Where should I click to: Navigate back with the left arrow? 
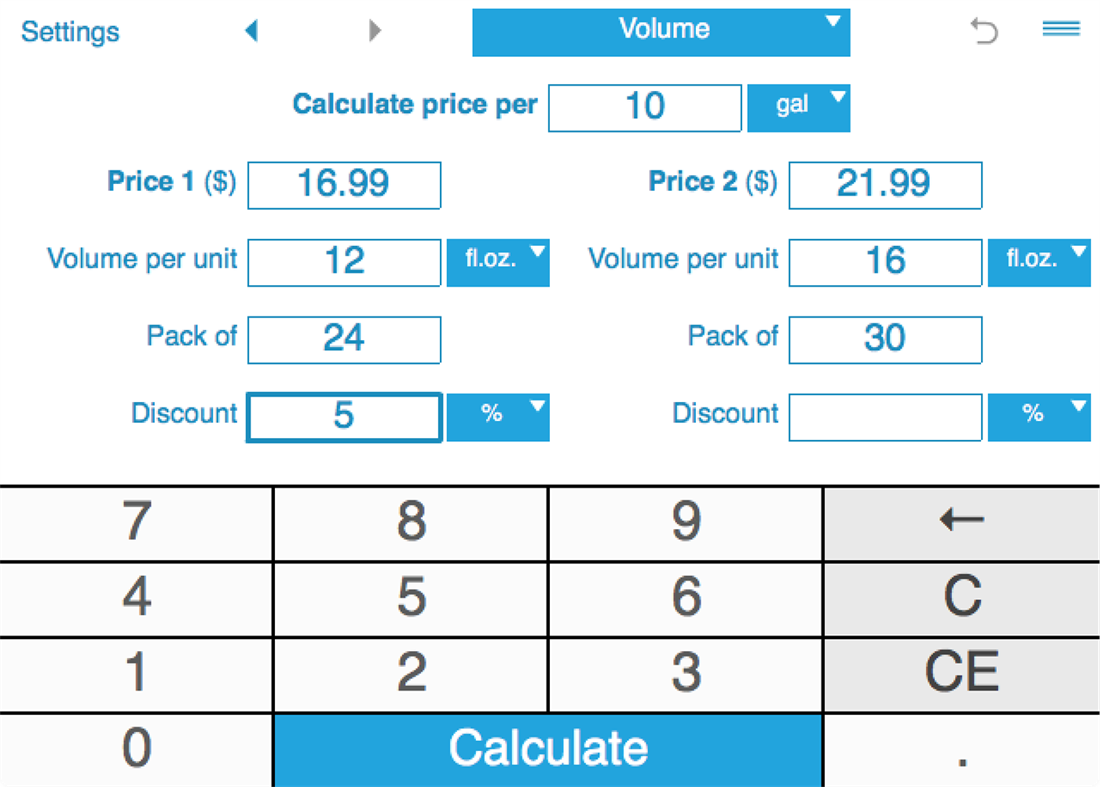point(252,31)
